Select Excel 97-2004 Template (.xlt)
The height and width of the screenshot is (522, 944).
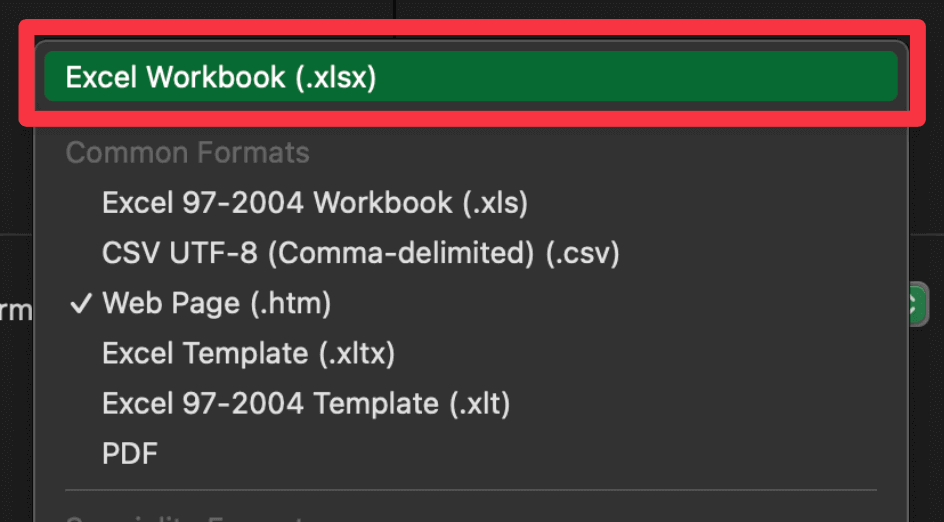(x=471, y=403)
